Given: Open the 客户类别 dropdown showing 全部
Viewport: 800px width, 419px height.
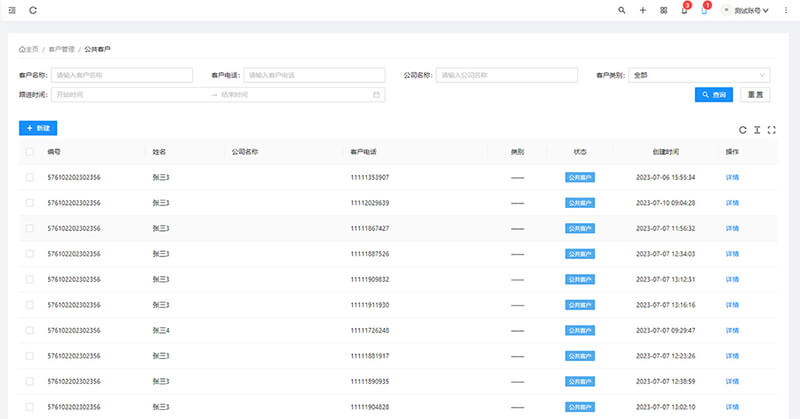Looking at the screenshot, I should pos(699,75).
